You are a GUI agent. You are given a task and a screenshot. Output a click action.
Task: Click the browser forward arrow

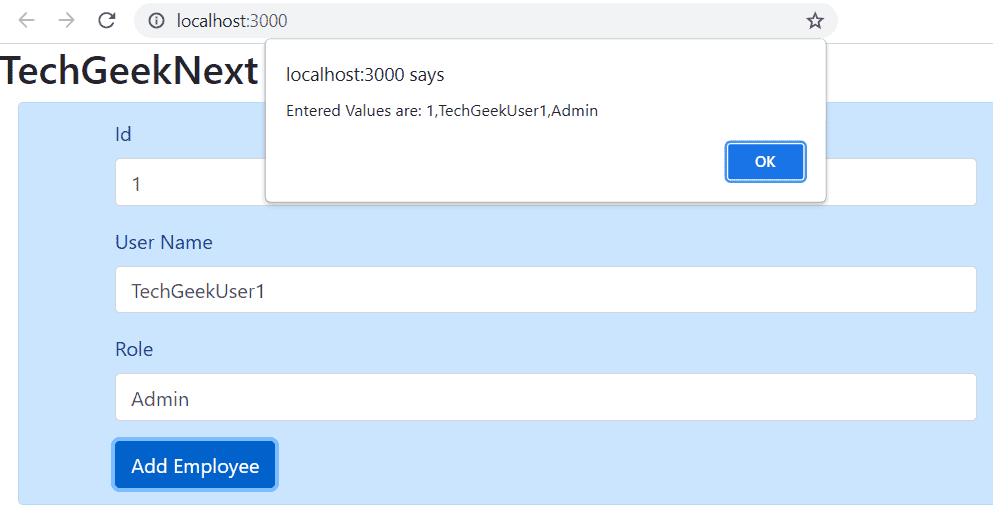pyautogui.click(x=66, y=20)
